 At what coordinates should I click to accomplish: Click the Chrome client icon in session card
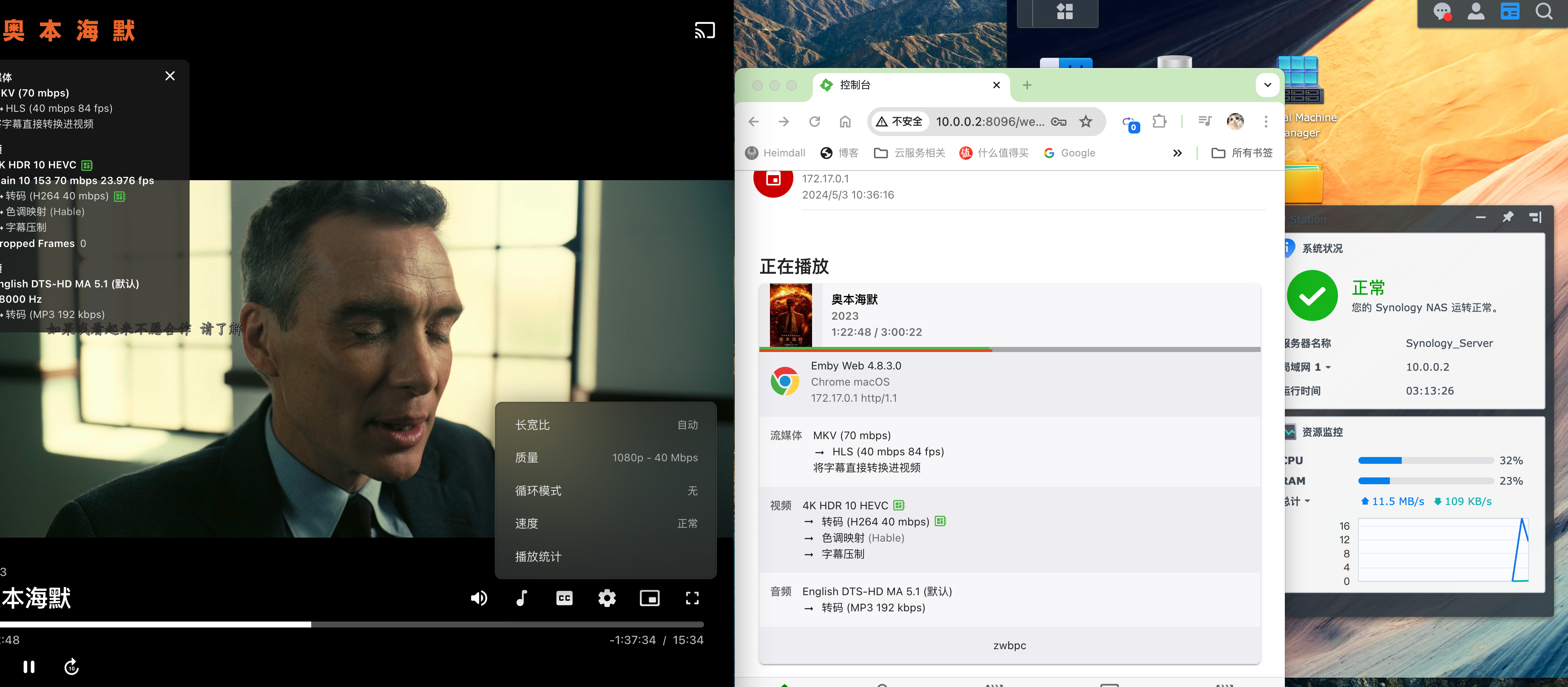click(x=784, y=381)
